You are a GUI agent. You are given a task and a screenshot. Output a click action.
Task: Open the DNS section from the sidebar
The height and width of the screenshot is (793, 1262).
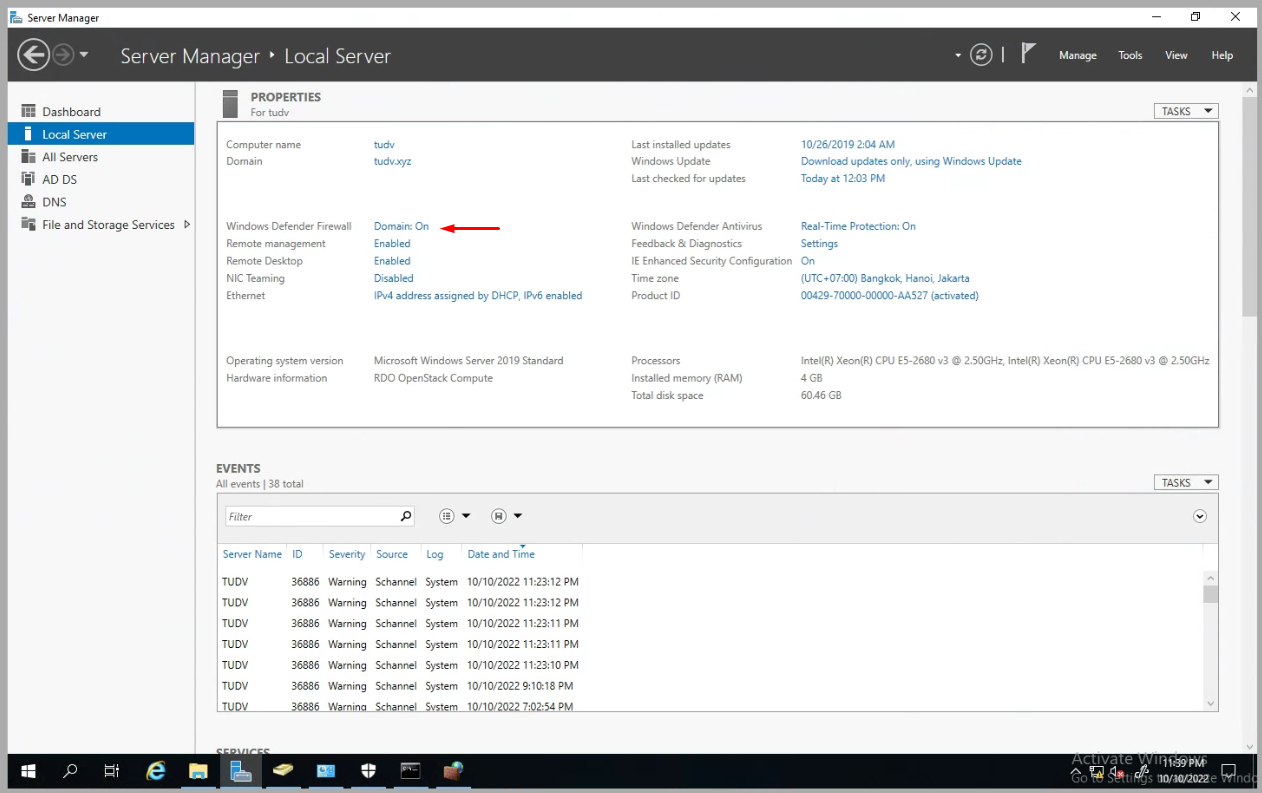click(56, 201)
